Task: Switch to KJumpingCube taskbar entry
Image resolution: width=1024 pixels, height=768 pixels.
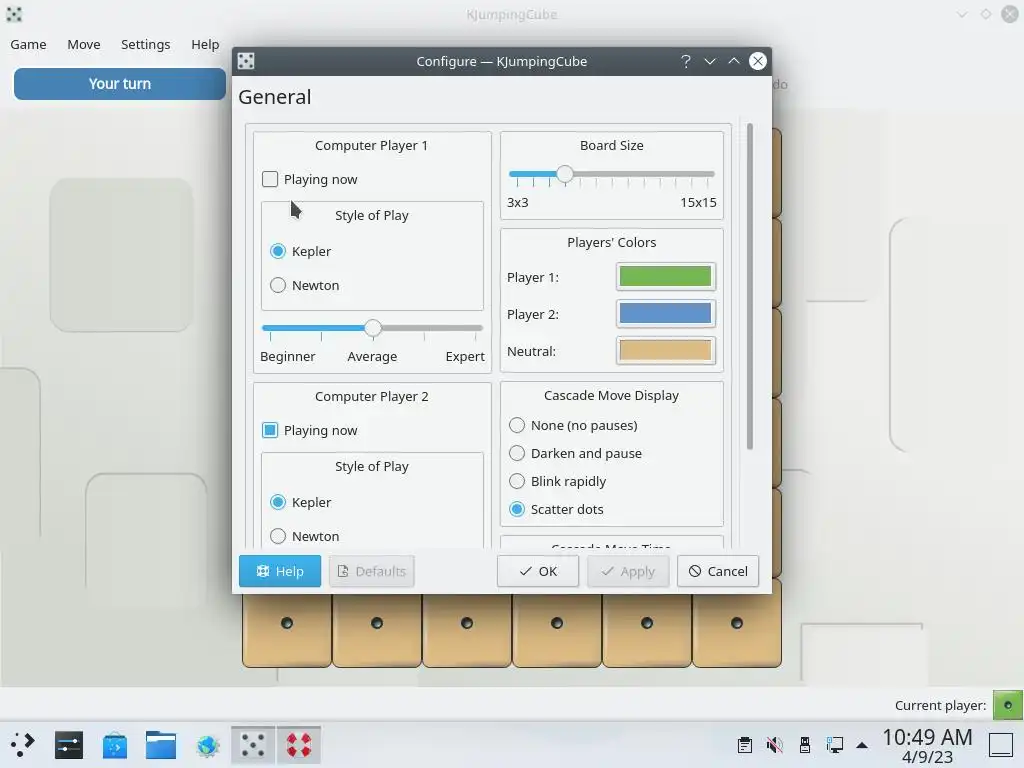Action: [x=253, y=744]
